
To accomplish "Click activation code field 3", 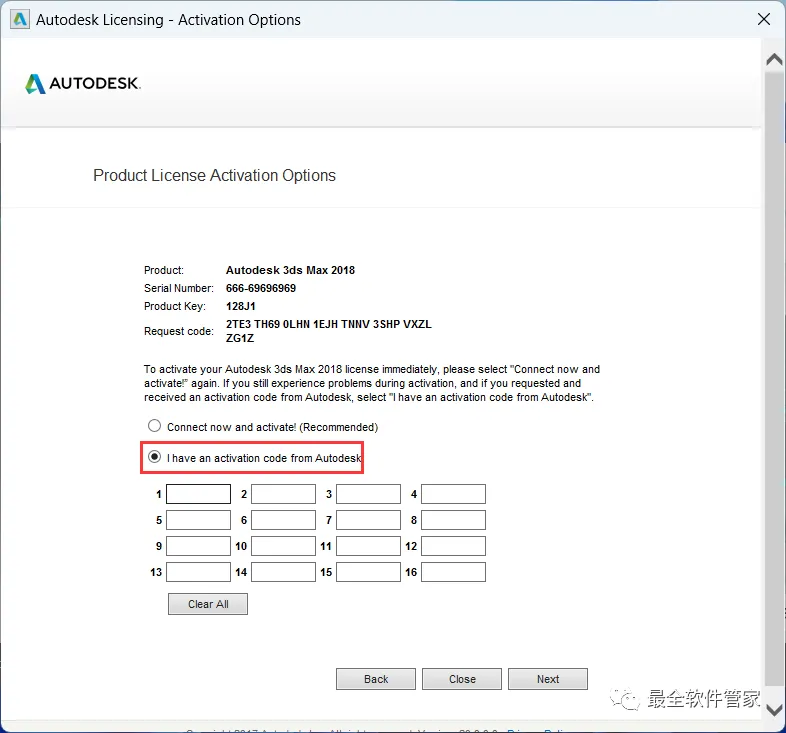I will (x=368, y=494).
